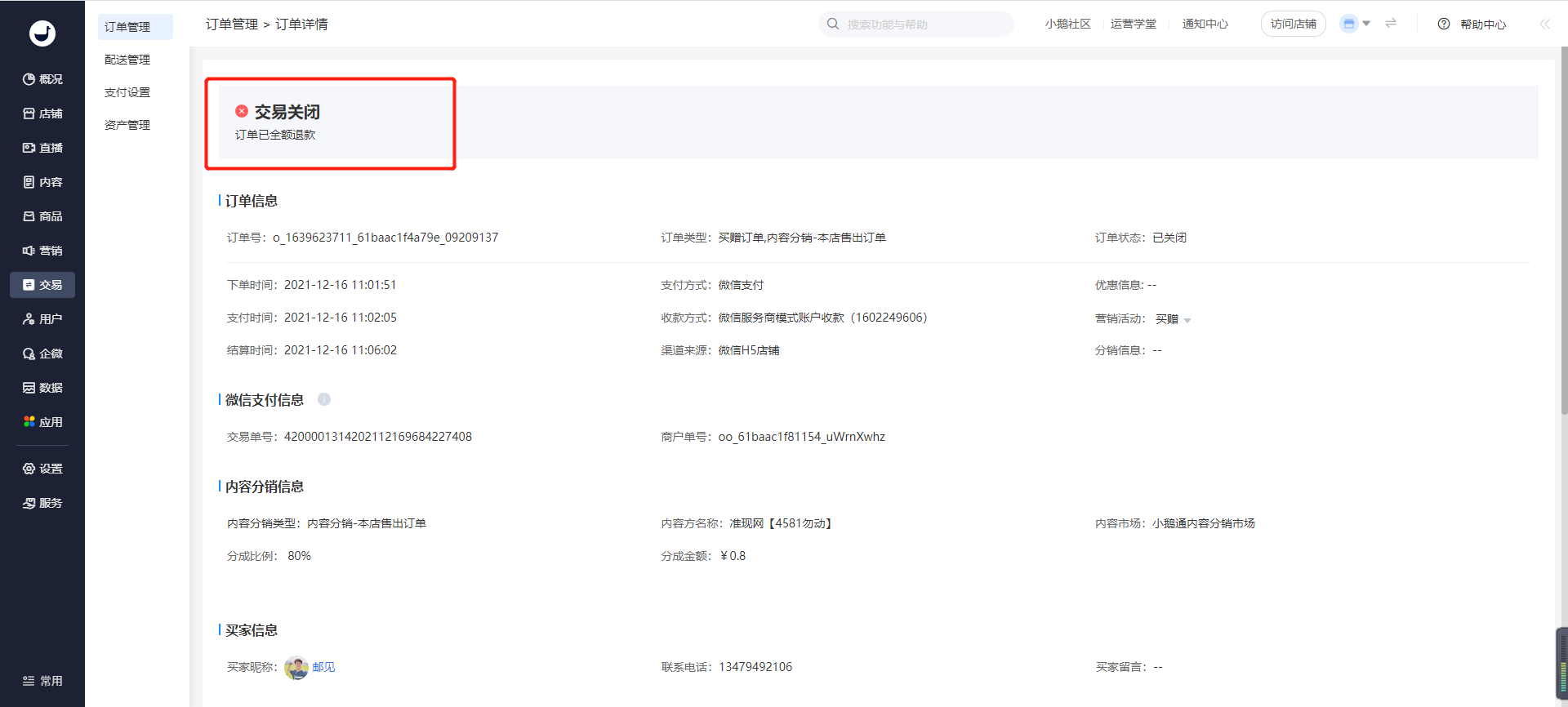
Task: Click info icon beside 微信支付信息
Action: (324, 399)
